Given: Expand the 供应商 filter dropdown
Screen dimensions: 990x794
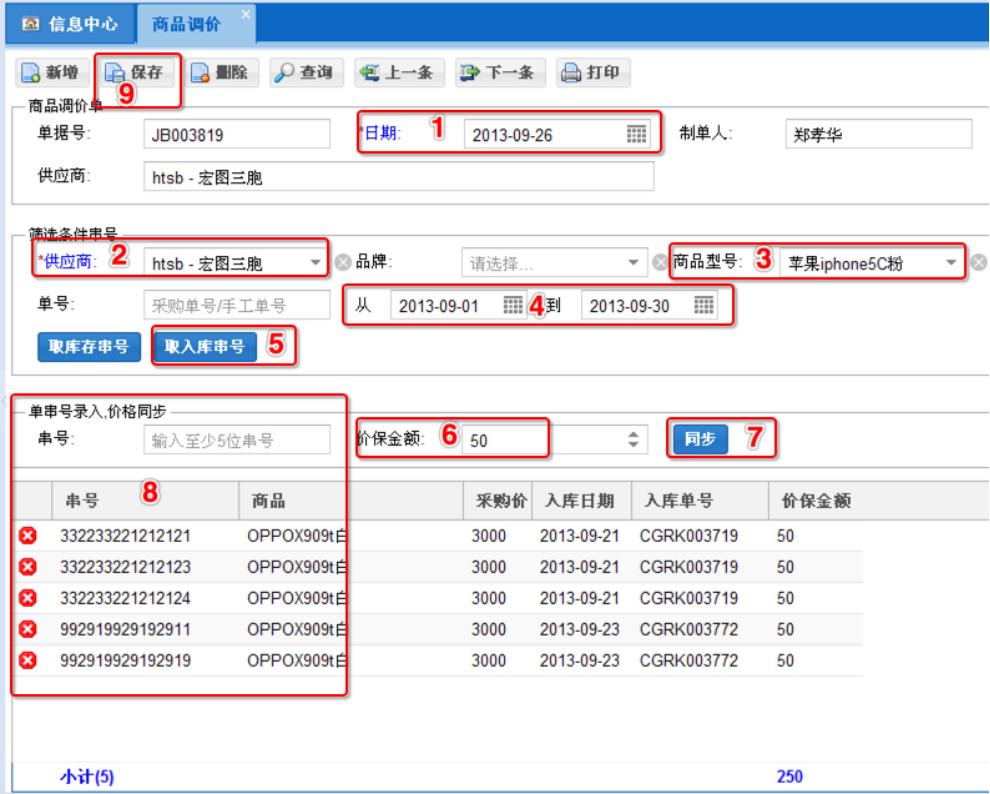Looking at the screenshot, I should [316, 263].
